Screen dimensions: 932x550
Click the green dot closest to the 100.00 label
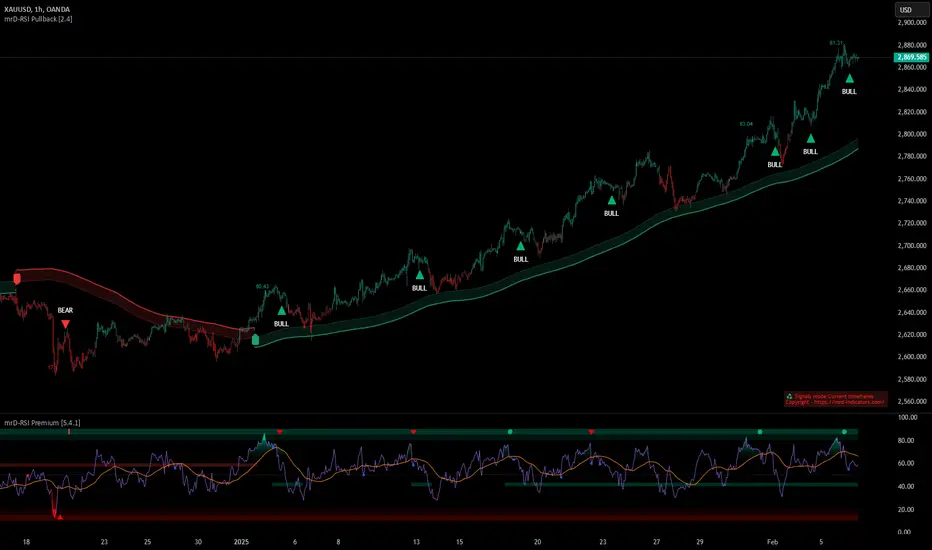point(844,432)
